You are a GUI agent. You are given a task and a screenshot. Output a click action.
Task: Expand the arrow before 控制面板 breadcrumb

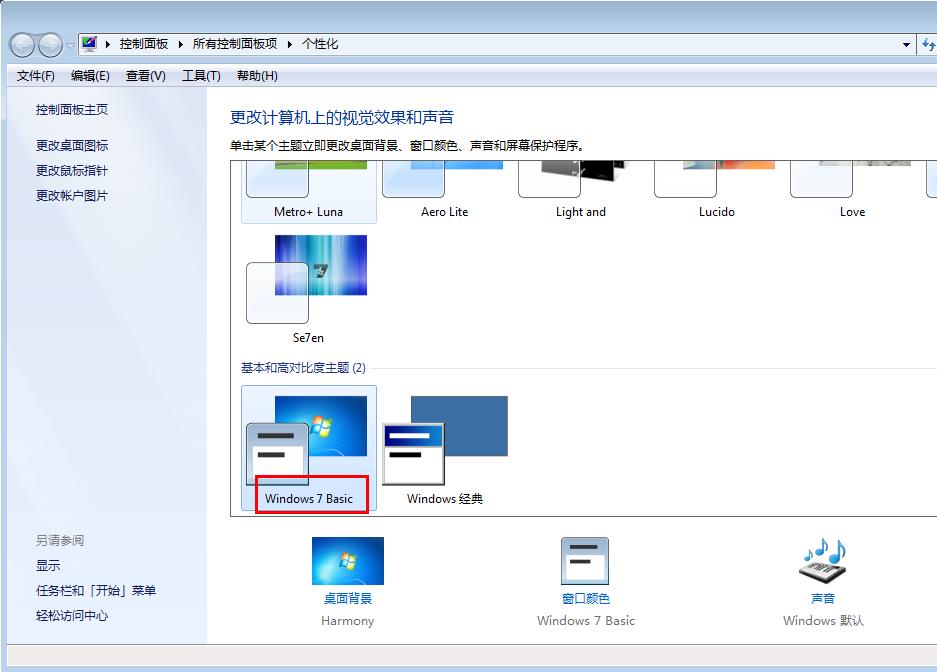coord(108,44)
